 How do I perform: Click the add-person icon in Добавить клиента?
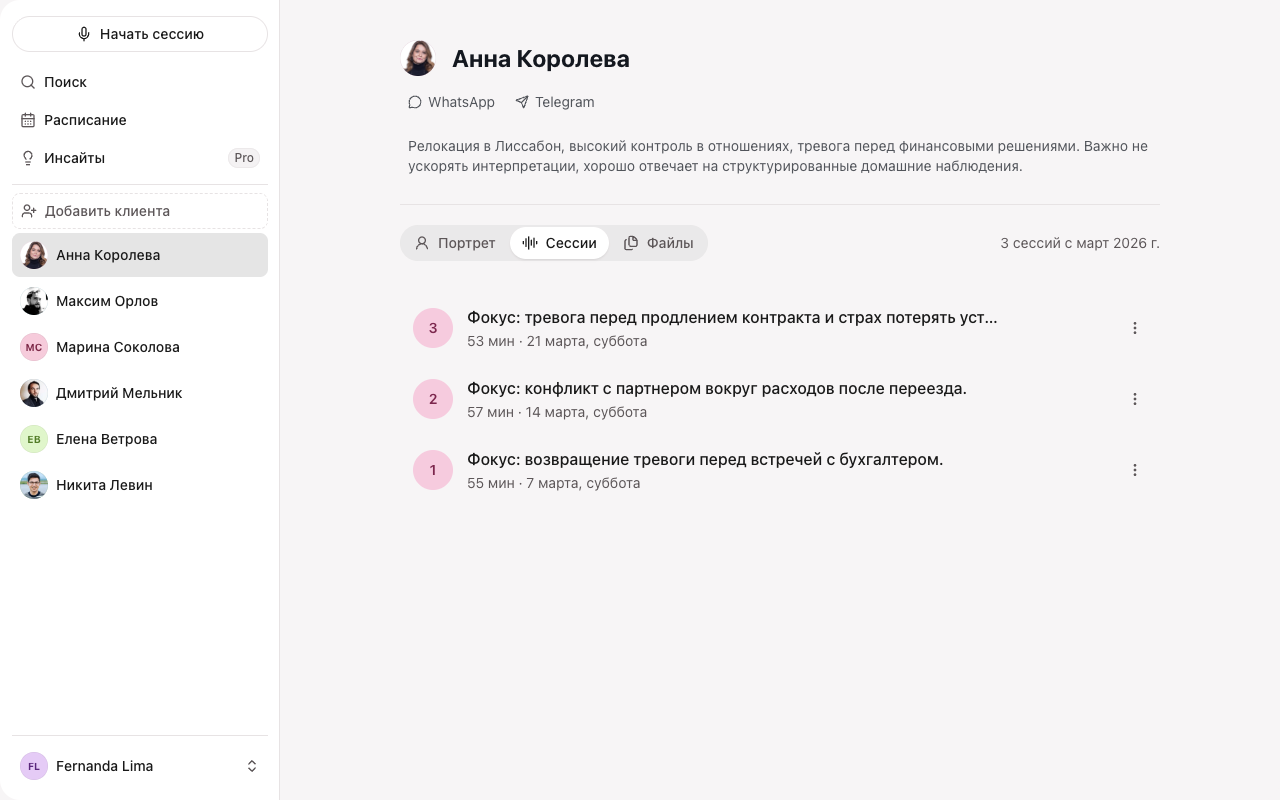29,211
